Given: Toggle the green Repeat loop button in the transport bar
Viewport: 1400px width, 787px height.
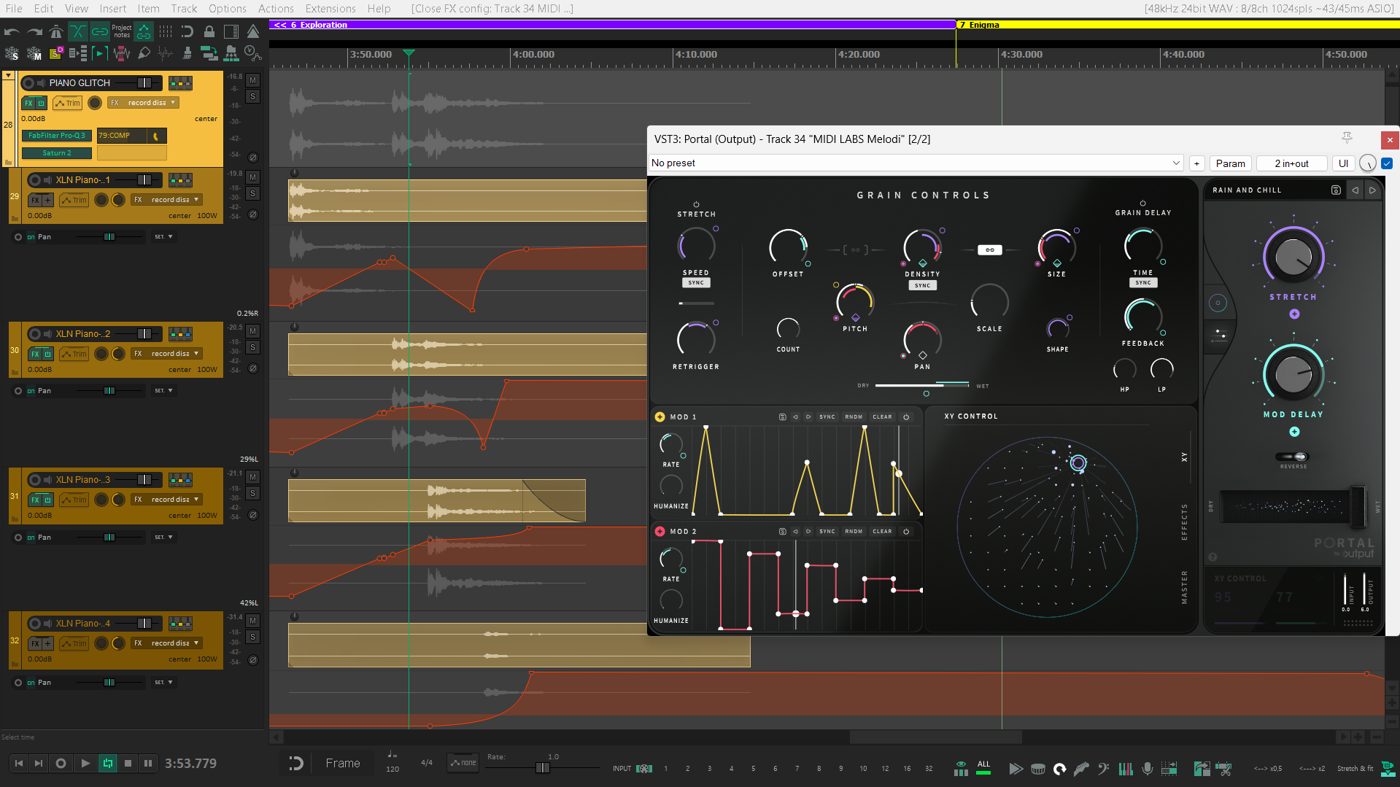Looking at the screenshot, I should click(x=107, y=763).
